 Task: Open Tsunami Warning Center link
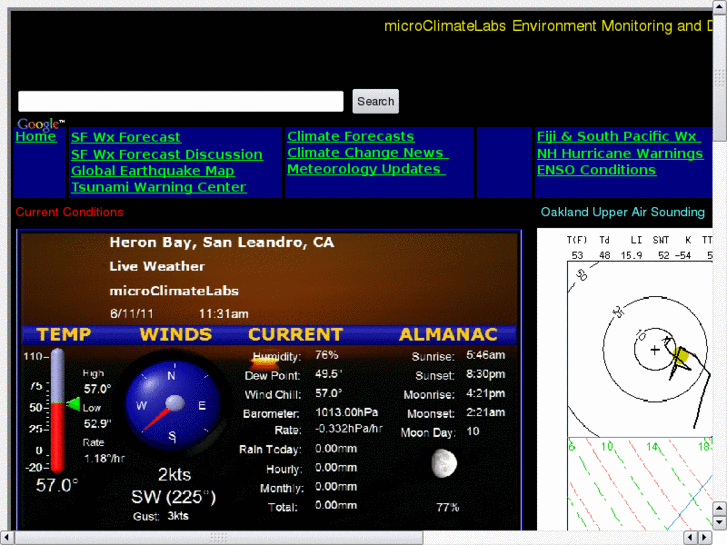(x=159, y=187)
